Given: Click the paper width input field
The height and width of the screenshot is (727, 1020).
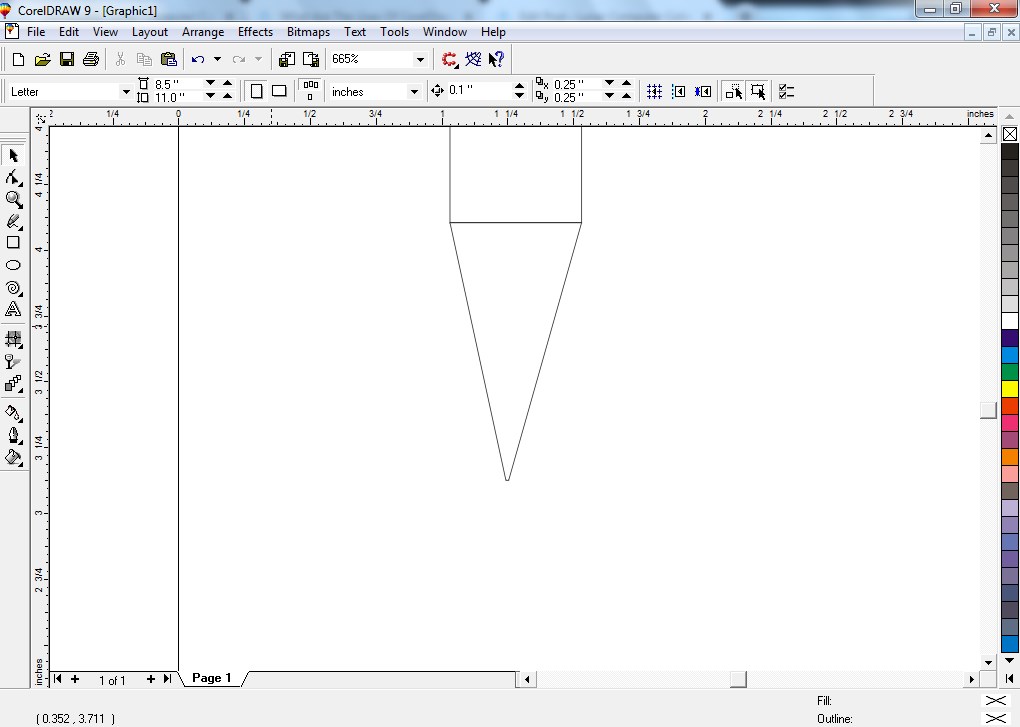Looking at the screenshot, I should tap(178, 84).
